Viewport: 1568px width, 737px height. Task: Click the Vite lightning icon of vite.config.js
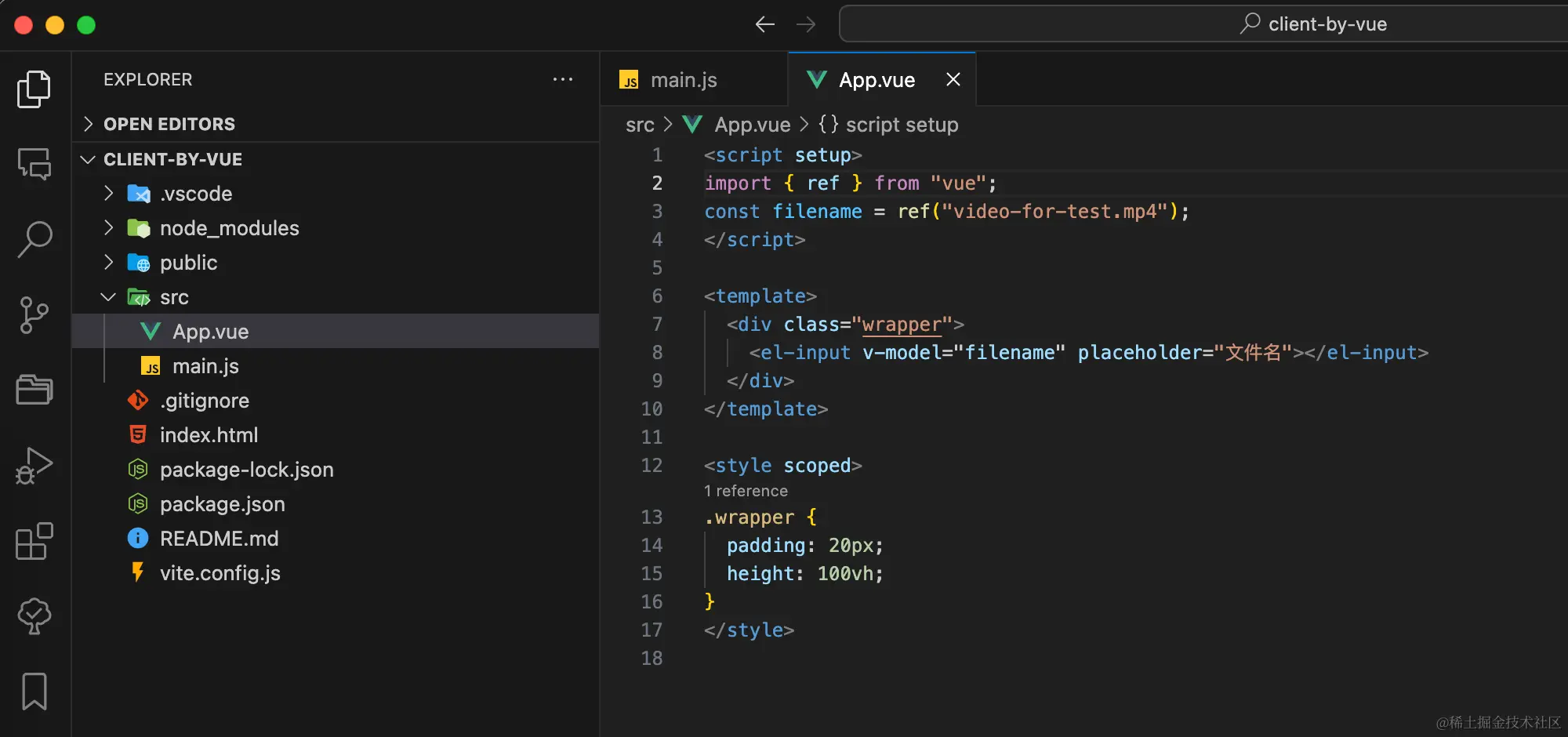(138, 572)
